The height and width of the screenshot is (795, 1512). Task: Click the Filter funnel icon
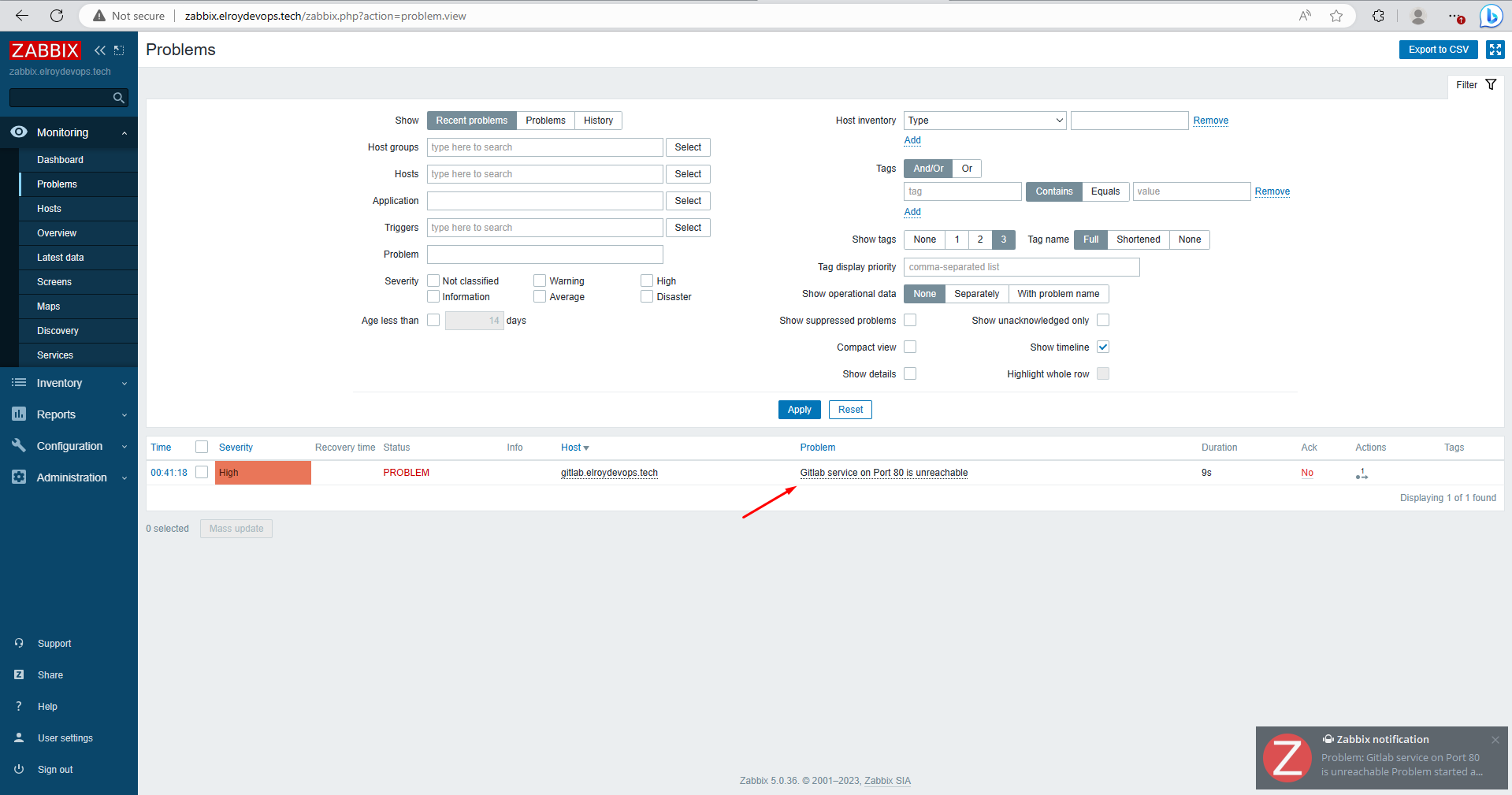1491,84
